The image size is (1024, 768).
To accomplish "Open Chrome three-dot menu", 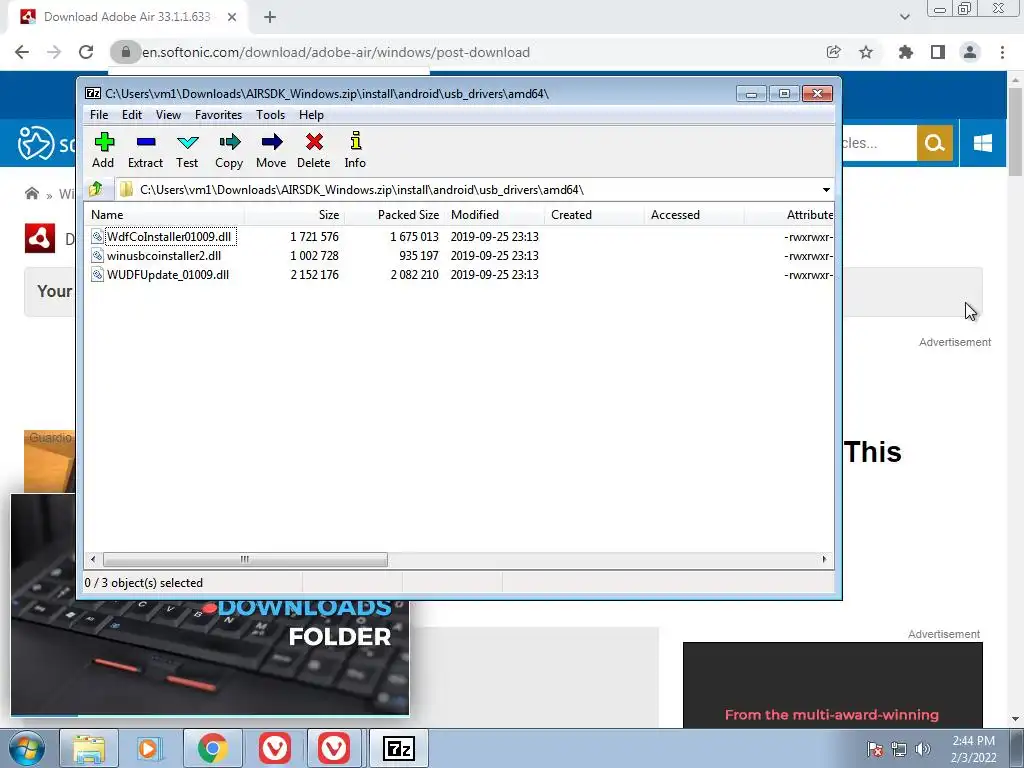I will [x=1002, y=52].
